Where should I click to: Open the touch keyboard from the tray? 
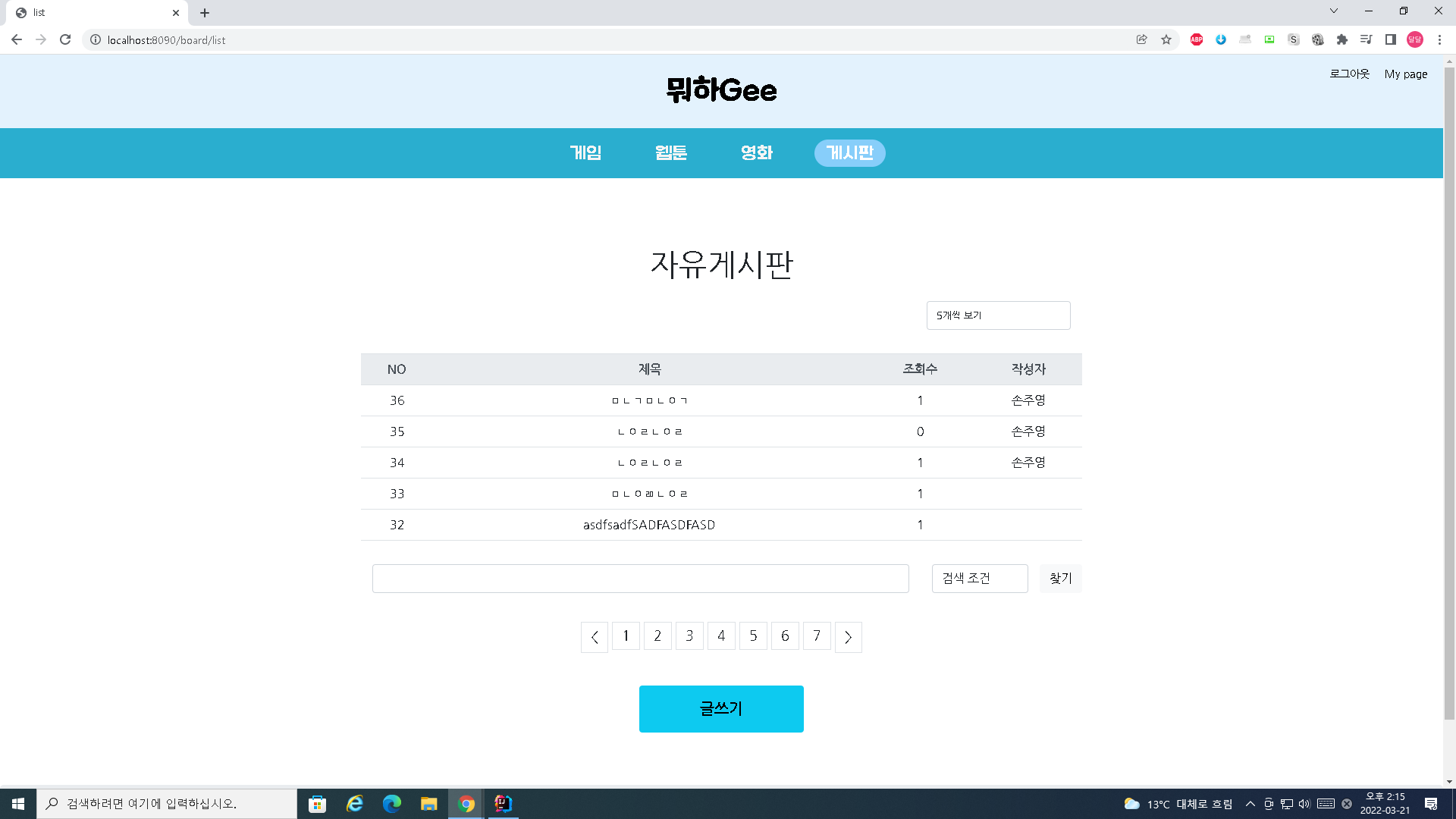tap(1326, 804)
